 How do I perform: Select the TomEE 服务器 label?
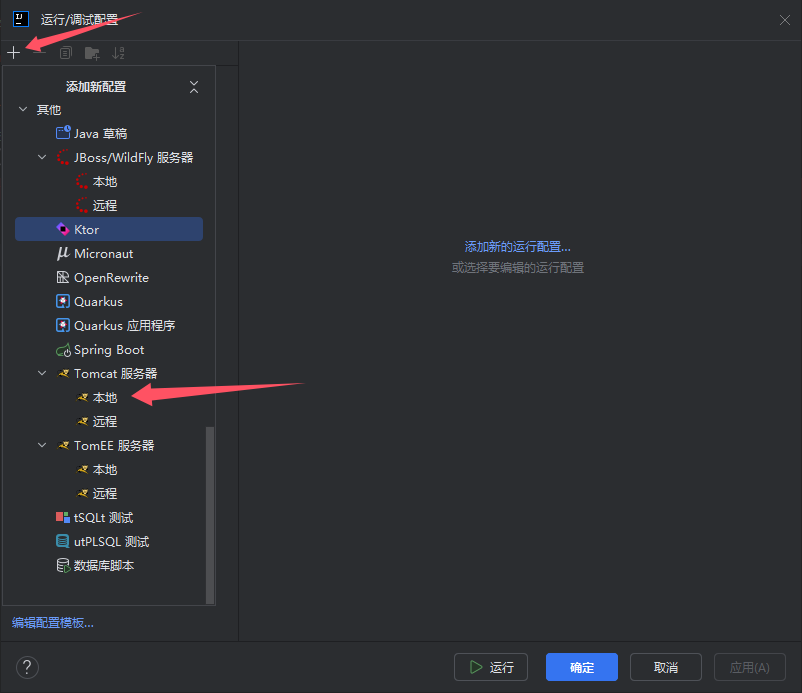[x=114, y=446]
